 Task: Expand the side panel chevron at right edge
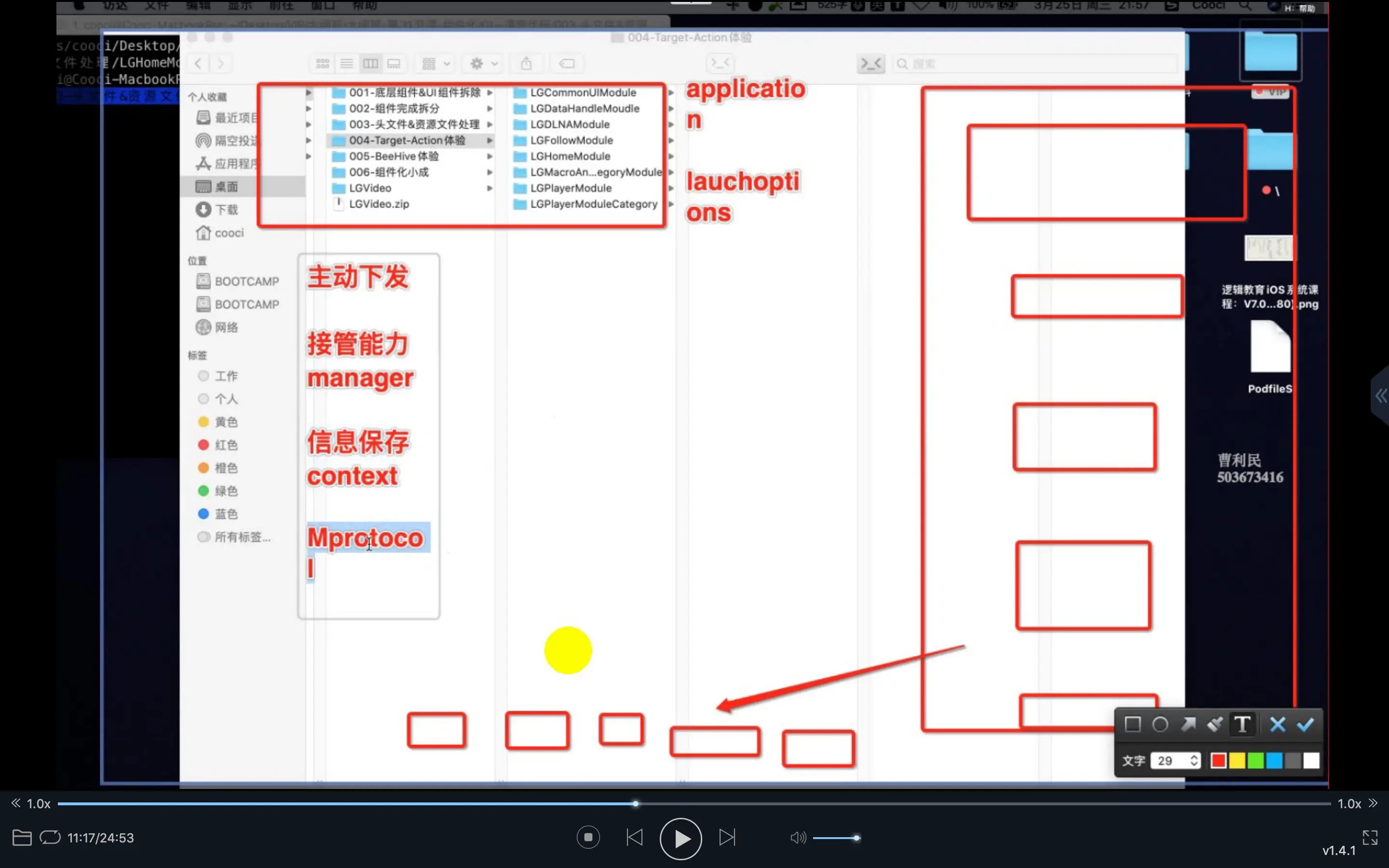1380,395
